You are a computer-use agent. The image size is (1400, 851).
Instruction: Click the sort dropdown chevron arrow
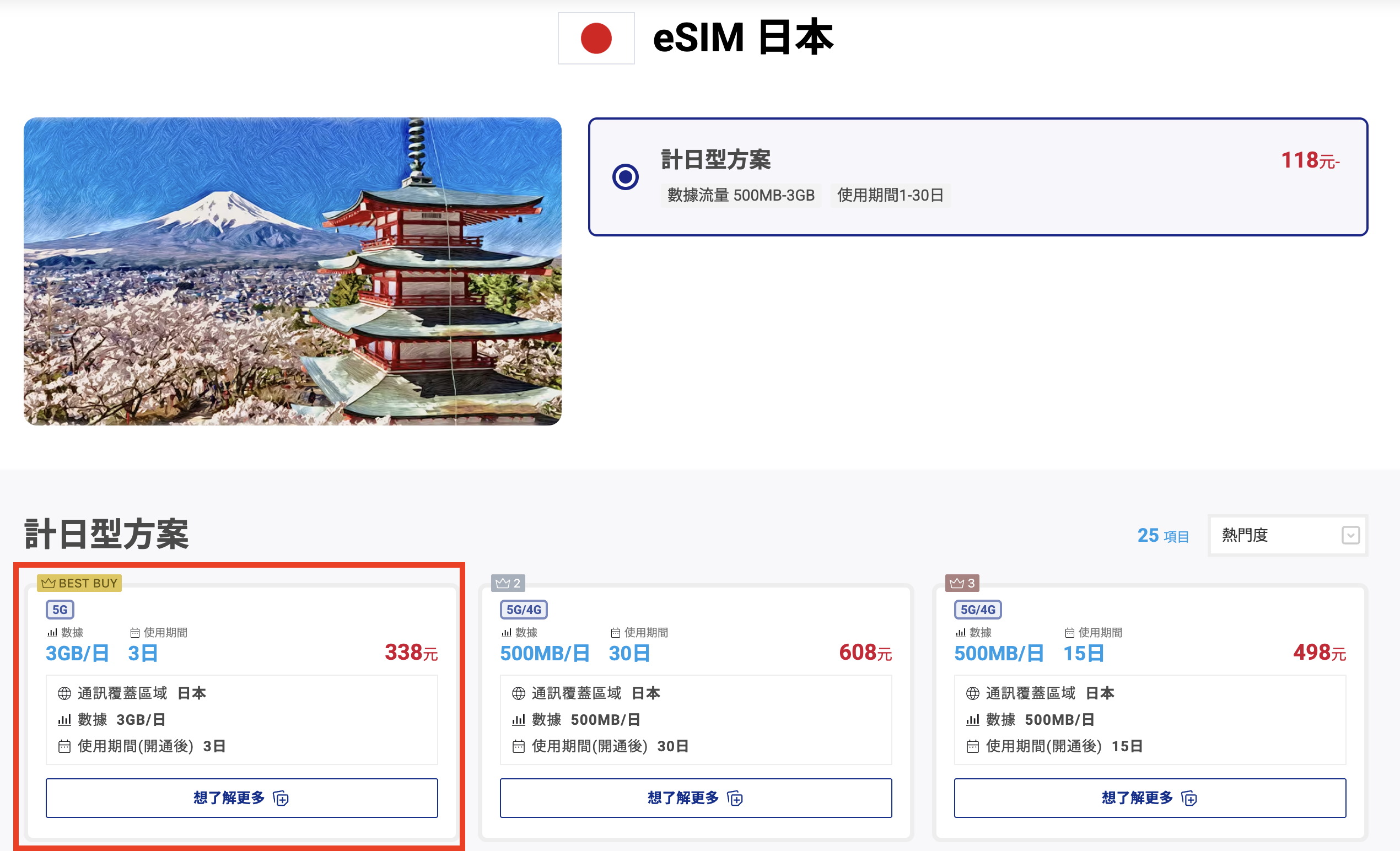point(1350,535)
